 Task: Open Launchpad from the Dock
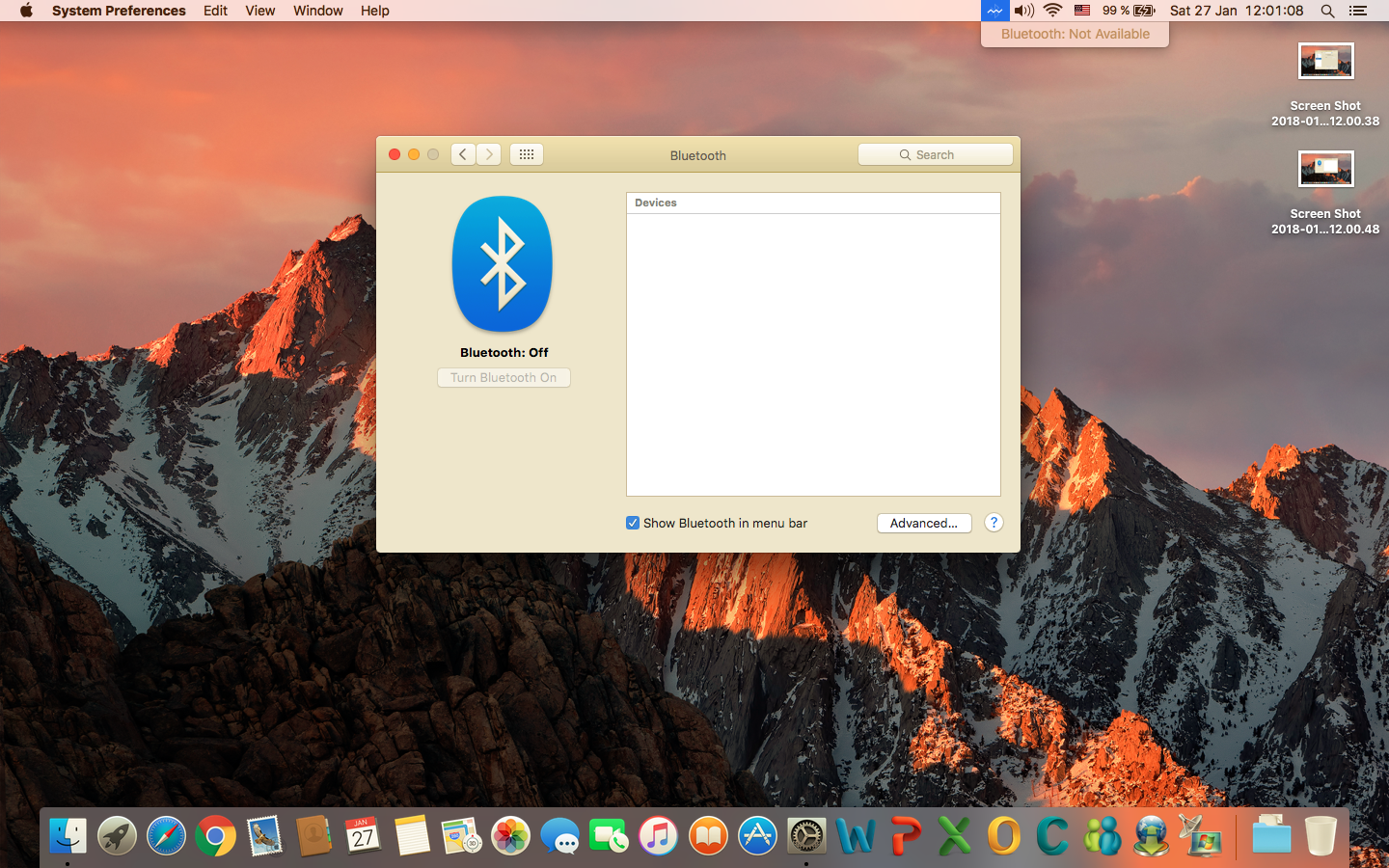pos(117,835)
